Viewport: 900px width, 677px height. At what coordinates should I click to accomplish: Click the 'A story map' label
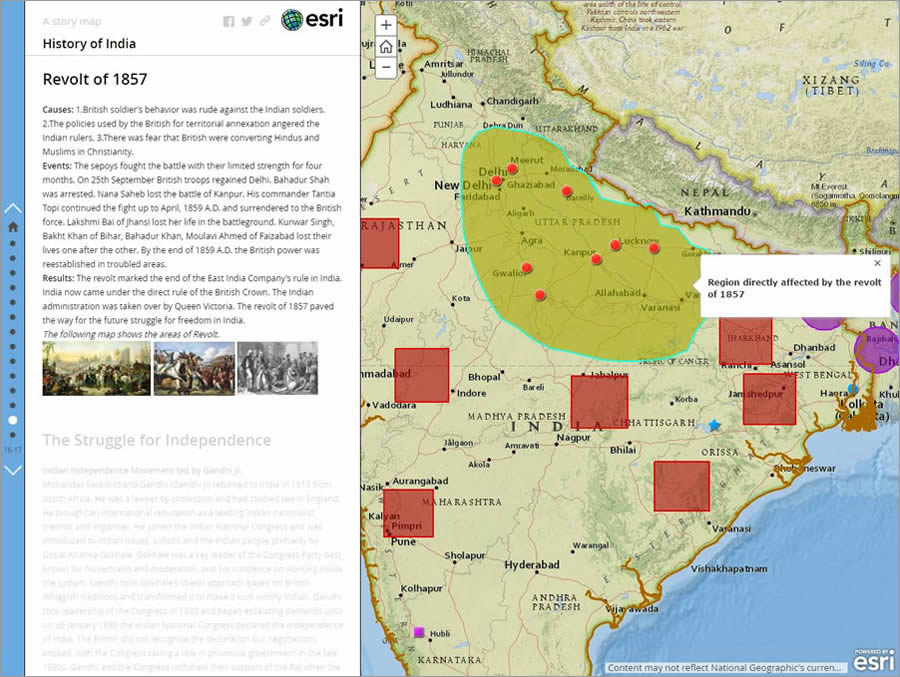coord(72,22)
